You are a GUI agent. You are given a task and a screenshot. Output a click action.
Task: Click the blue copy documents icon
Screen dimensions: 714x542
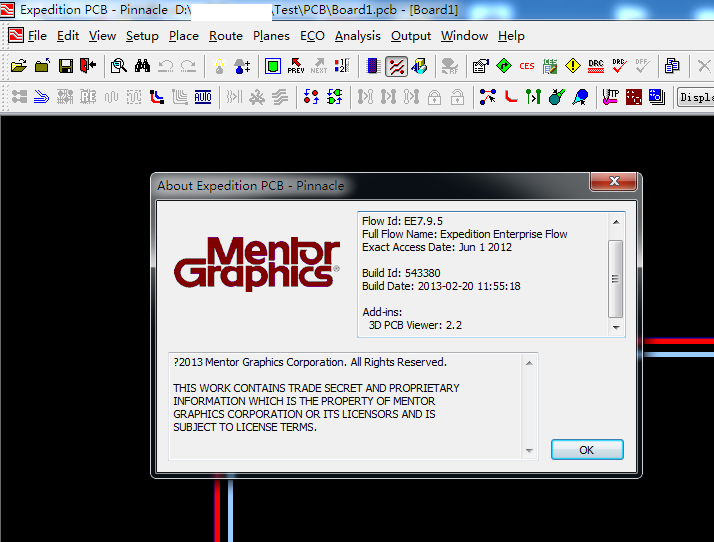click(x=672, y=66)
